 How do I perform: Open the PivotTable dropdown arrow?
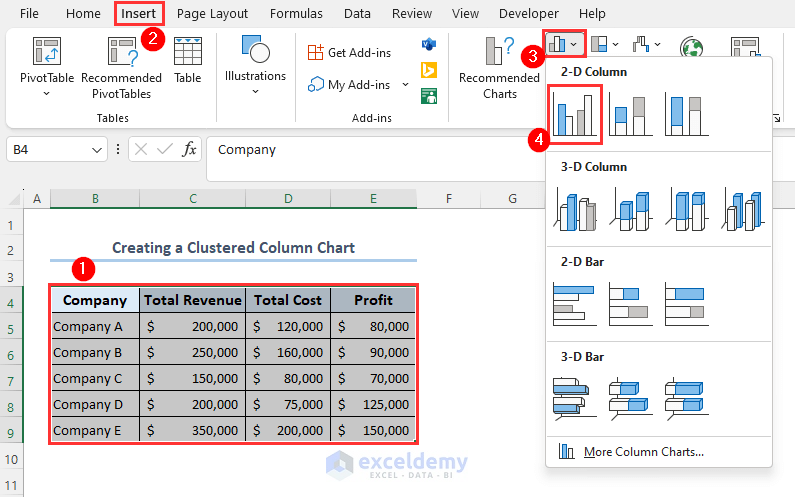(46, 94)
